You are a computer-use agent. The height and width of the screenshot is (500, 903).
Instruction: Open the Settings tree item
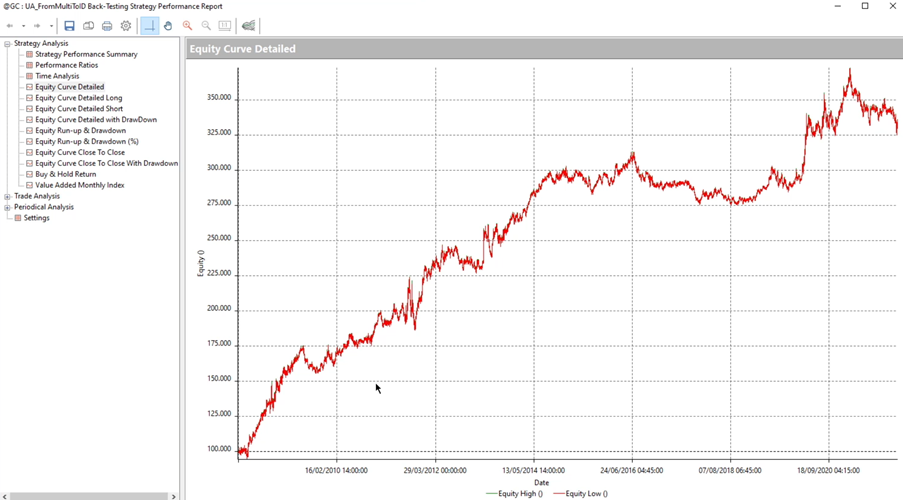pos(36,218)
